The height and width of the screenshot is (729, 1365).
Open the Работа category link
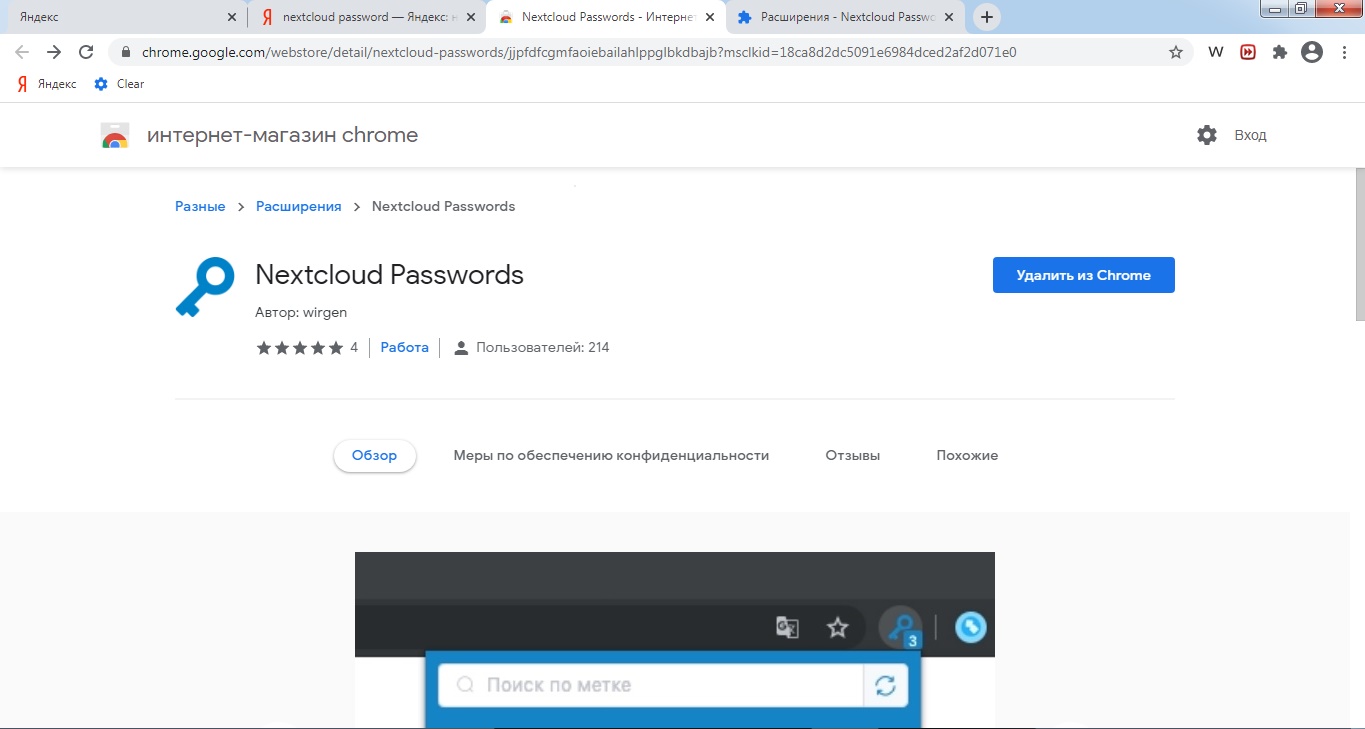(x=404, y=347)
